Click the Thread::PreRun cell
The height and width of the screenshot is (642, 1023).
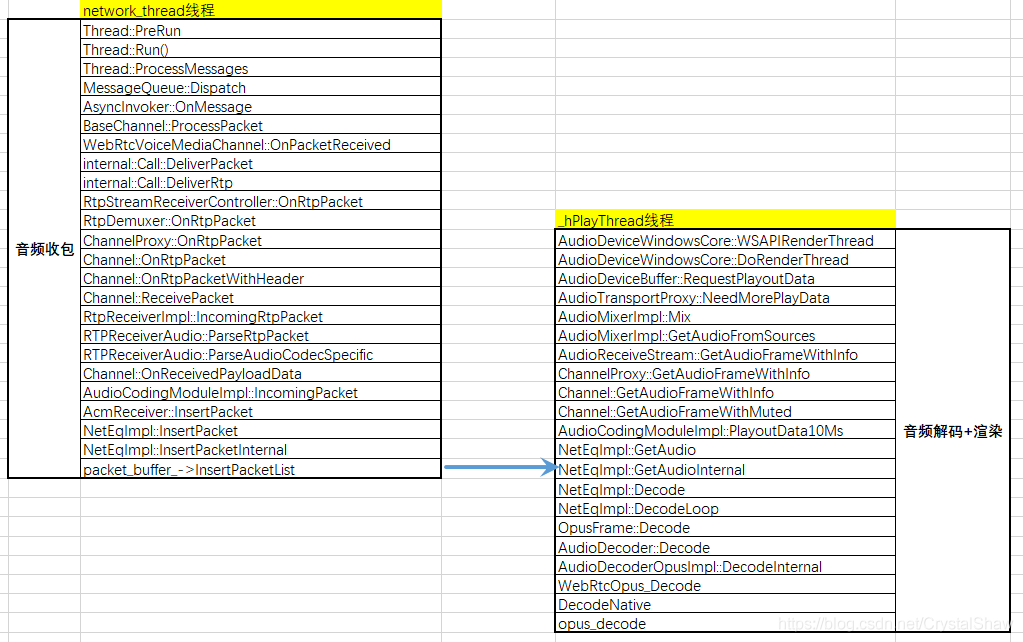click(260, 31)
